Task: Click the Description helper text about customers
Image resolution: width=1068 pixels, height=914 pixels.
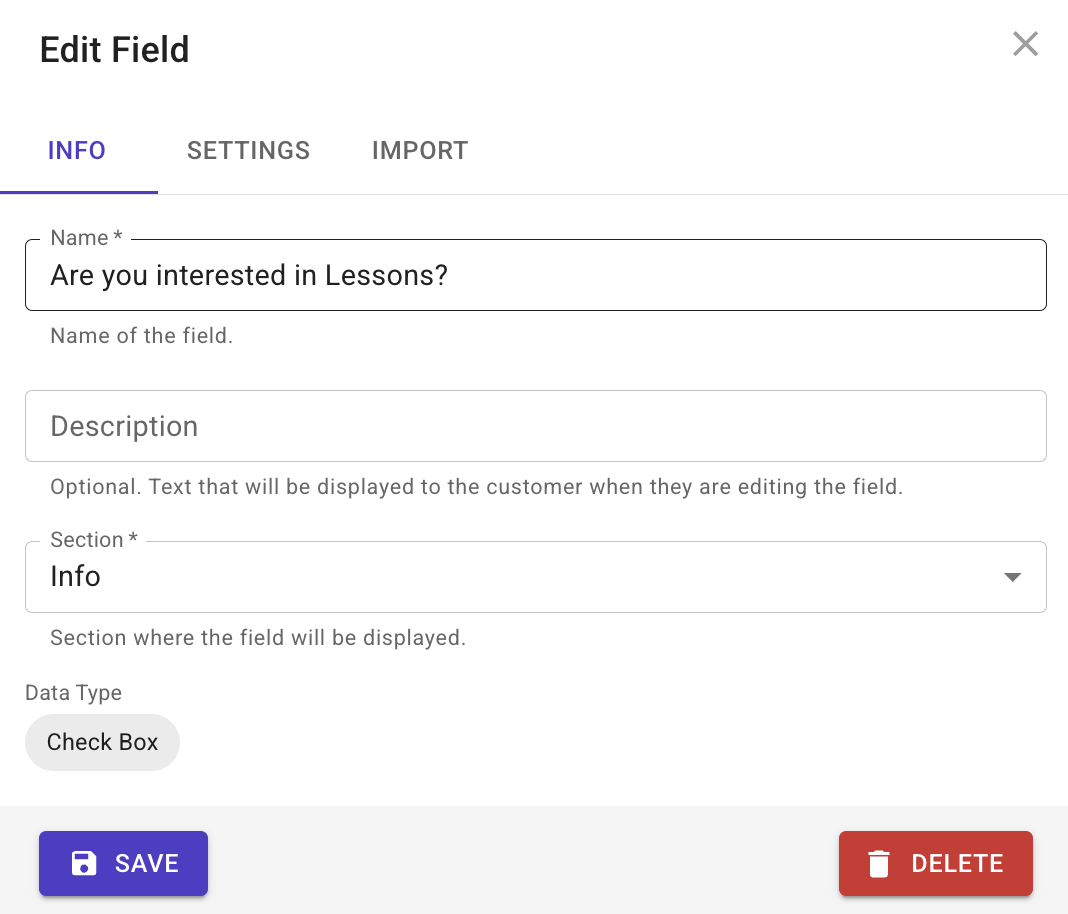Action: (x=477, y=487)
